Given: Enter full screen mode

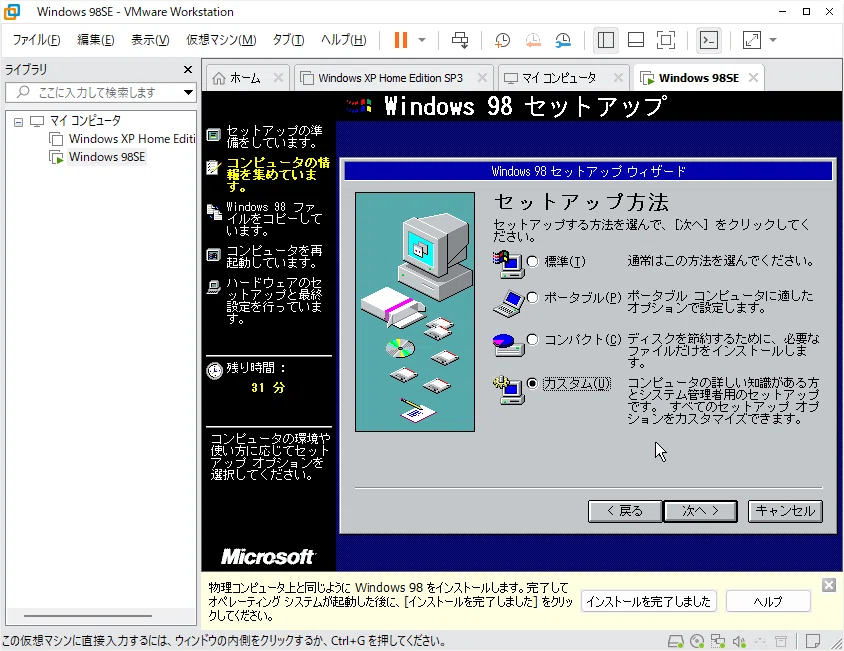Looking at the screenshot, I should tap(666, 40).
